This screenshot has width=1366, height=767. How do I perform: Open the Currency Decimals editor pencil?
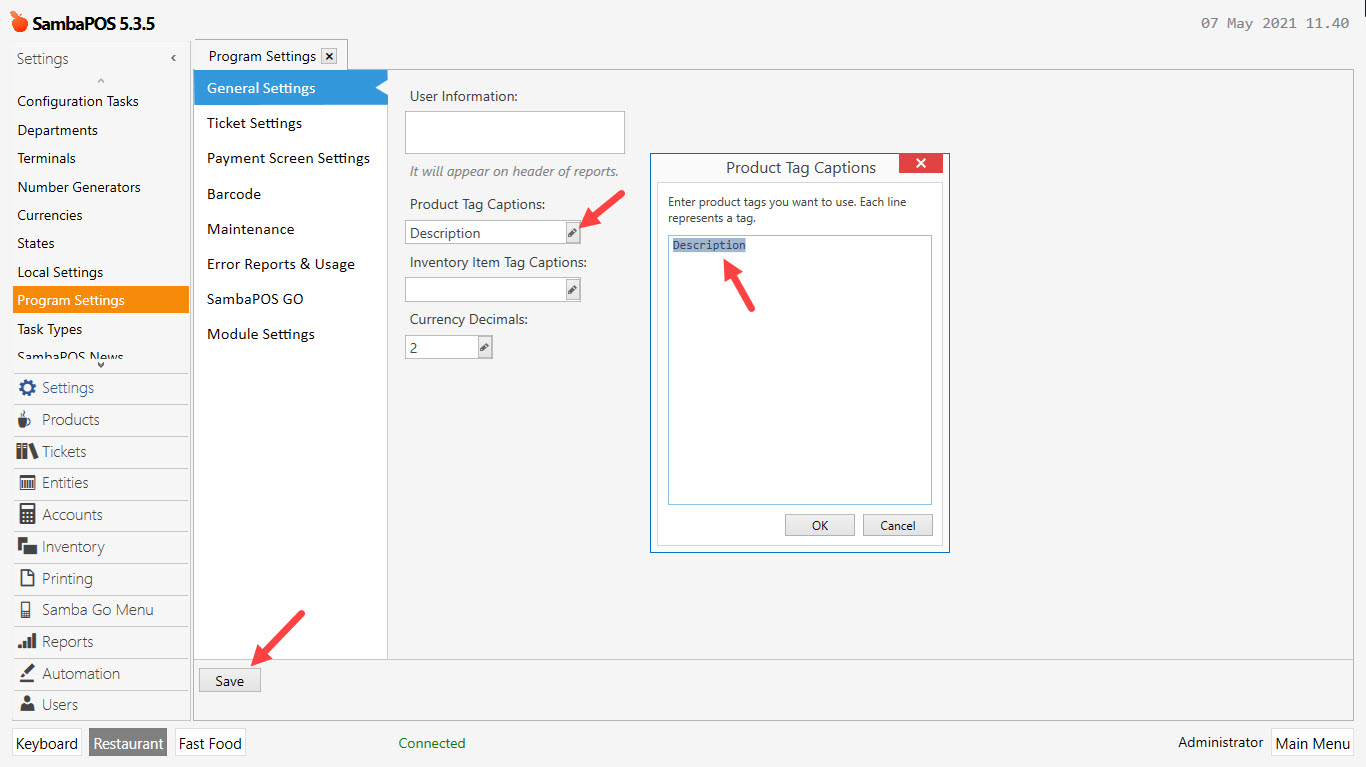pos(484,346)
